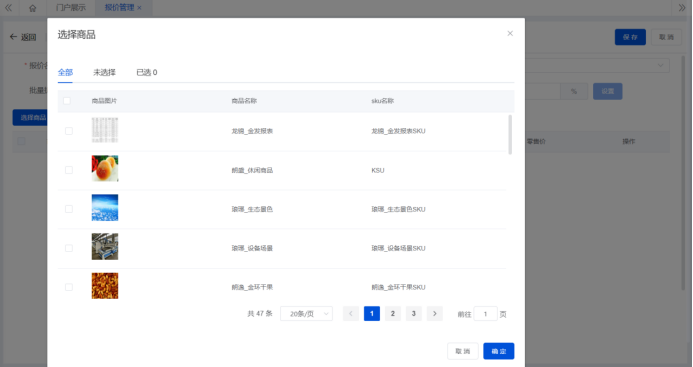The height and width of the screenshot is (367, 693).
Task: Click the 共 47 条 total text
Action: coord(260,313)
